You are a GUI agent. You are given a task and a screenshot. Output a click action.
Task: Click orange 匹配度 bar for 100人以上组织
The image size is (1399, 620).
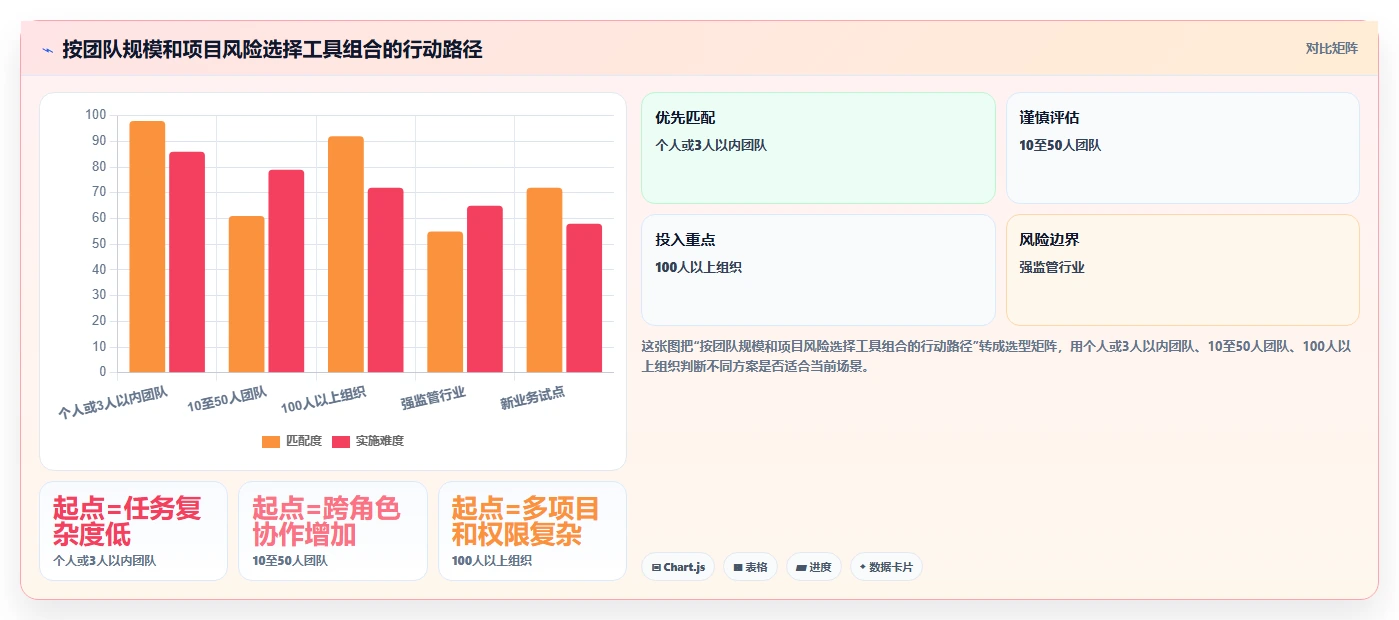pyautogui.click(x=346, y=254)
